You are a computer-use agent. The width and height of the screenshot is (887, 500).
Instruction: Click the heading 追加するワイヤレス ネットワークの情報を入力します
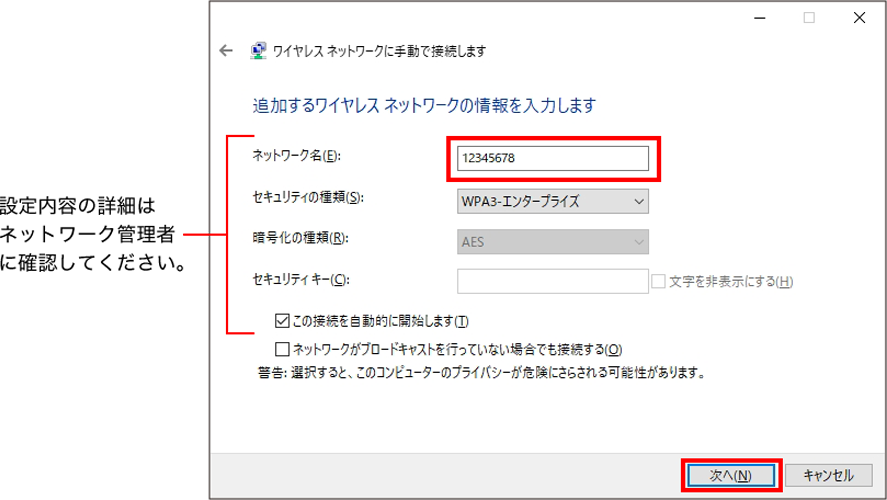click(424, 106)
